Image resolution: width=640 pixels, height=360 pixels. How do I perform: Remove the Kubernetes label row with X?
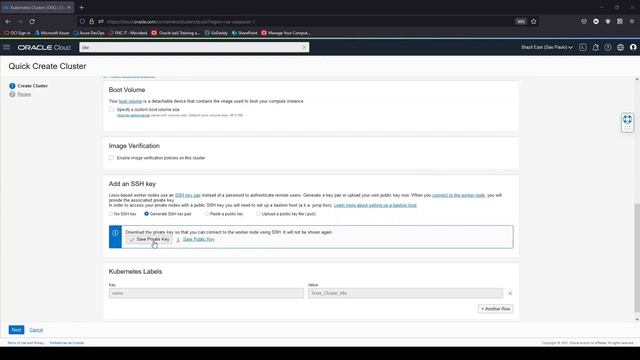pos(510,293)
